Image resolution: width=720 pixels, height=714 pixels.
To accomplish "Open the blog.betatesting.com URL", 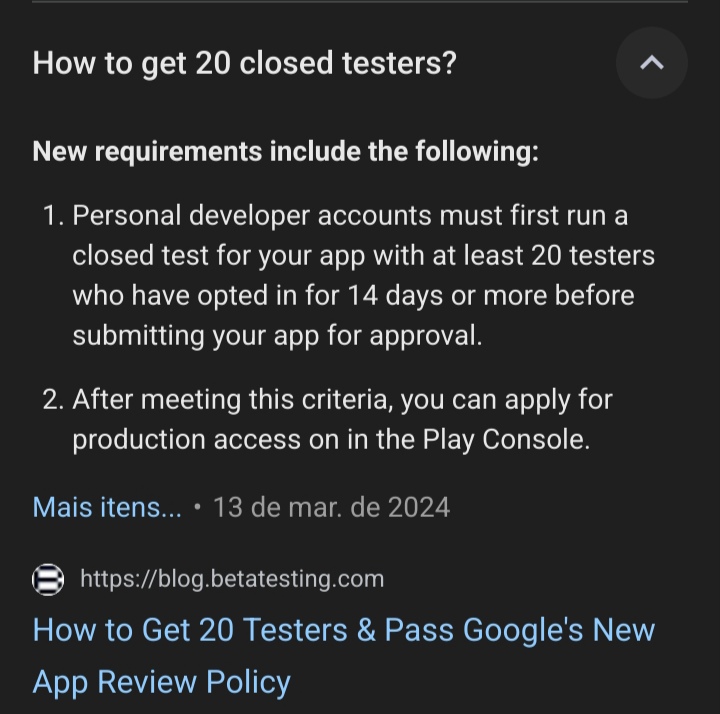I will tap(232, 579).
